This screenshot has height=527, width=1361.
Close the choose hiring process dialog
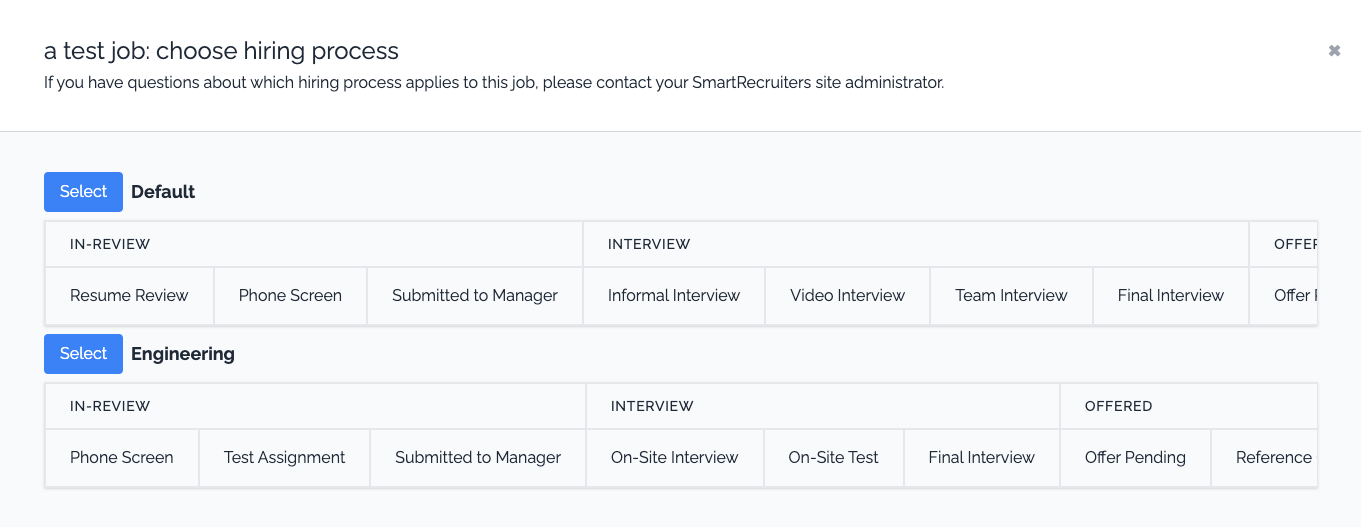point(1334,51)
